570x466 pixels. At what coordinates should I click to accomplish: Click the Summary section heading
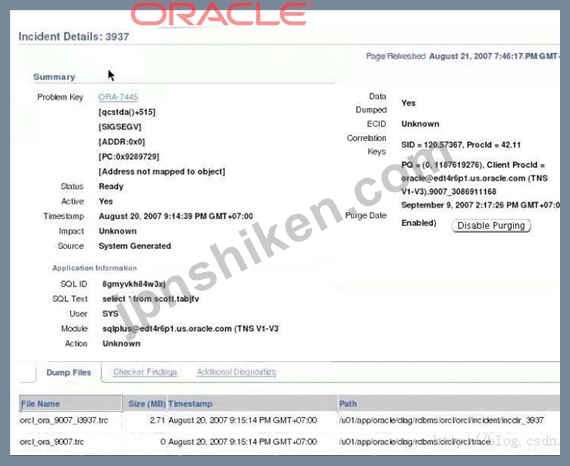pos(54,77)
